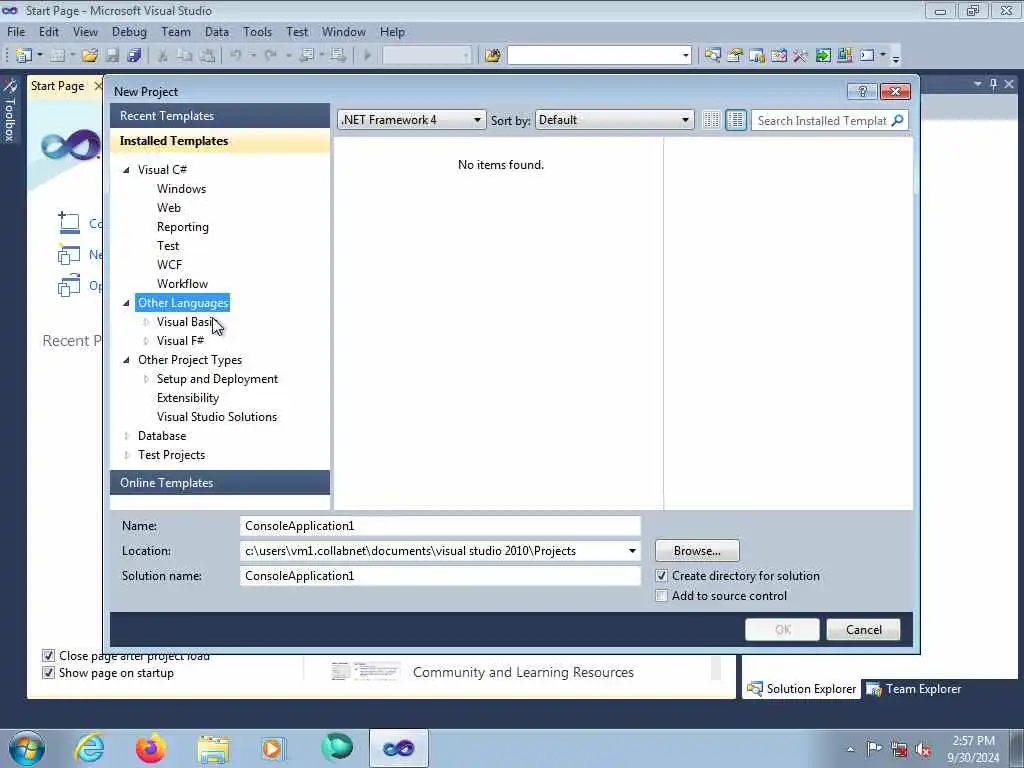Toggle Show page on startup checkbox
Viewport: 1024px width, 768px height.
click(x=48, y=673)
